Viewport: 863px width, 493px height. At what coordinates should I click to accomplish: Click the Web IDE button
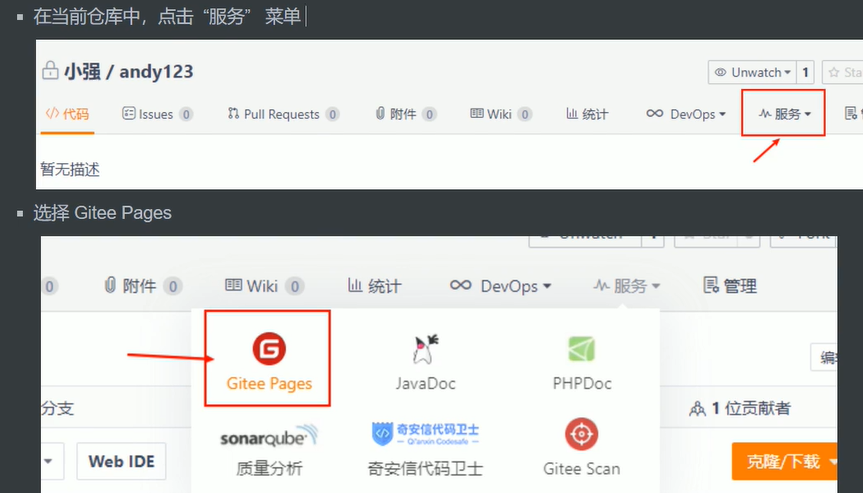(x=121, y=461)
